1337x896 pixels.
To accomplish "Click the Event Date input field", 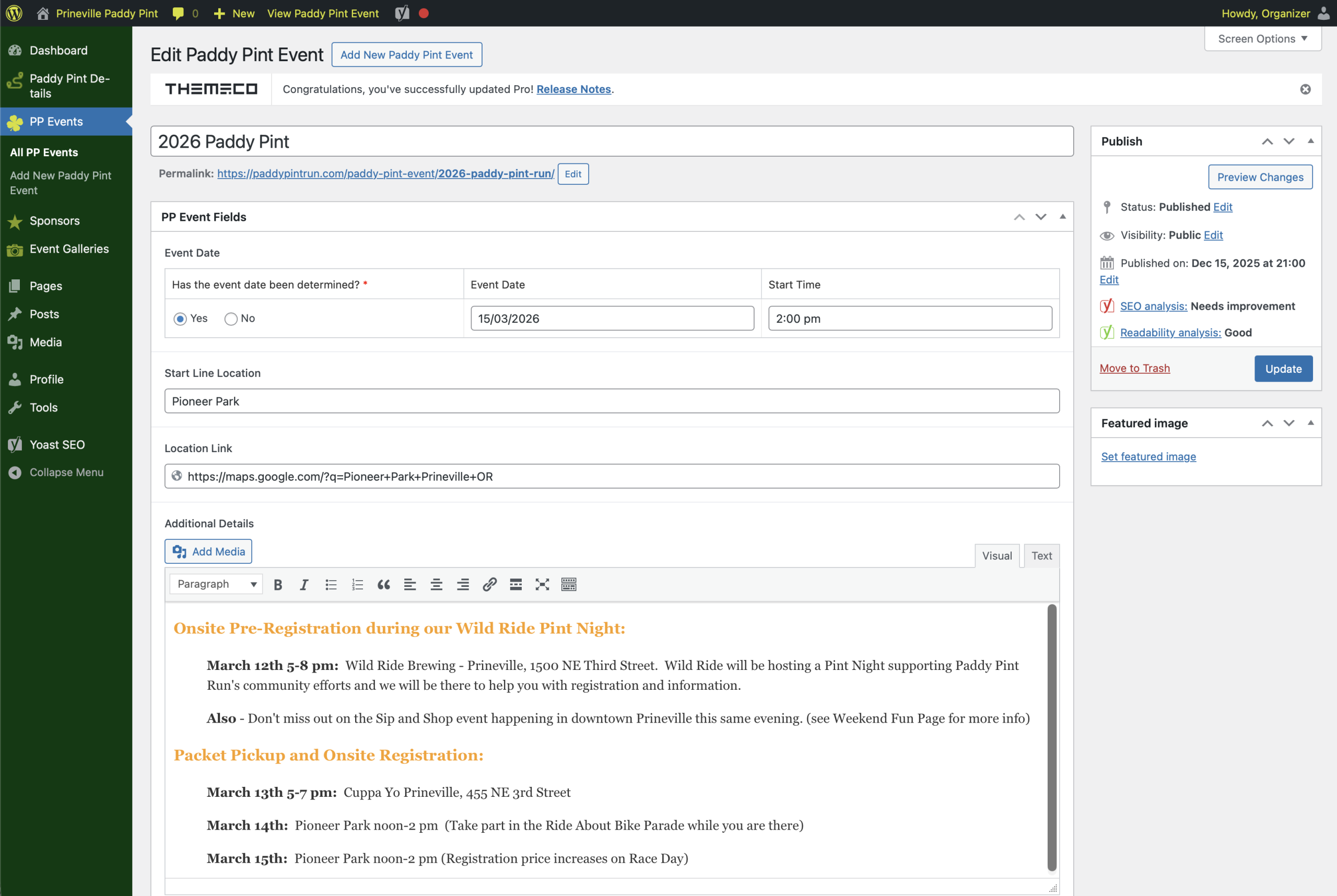I will click(612, 319).
